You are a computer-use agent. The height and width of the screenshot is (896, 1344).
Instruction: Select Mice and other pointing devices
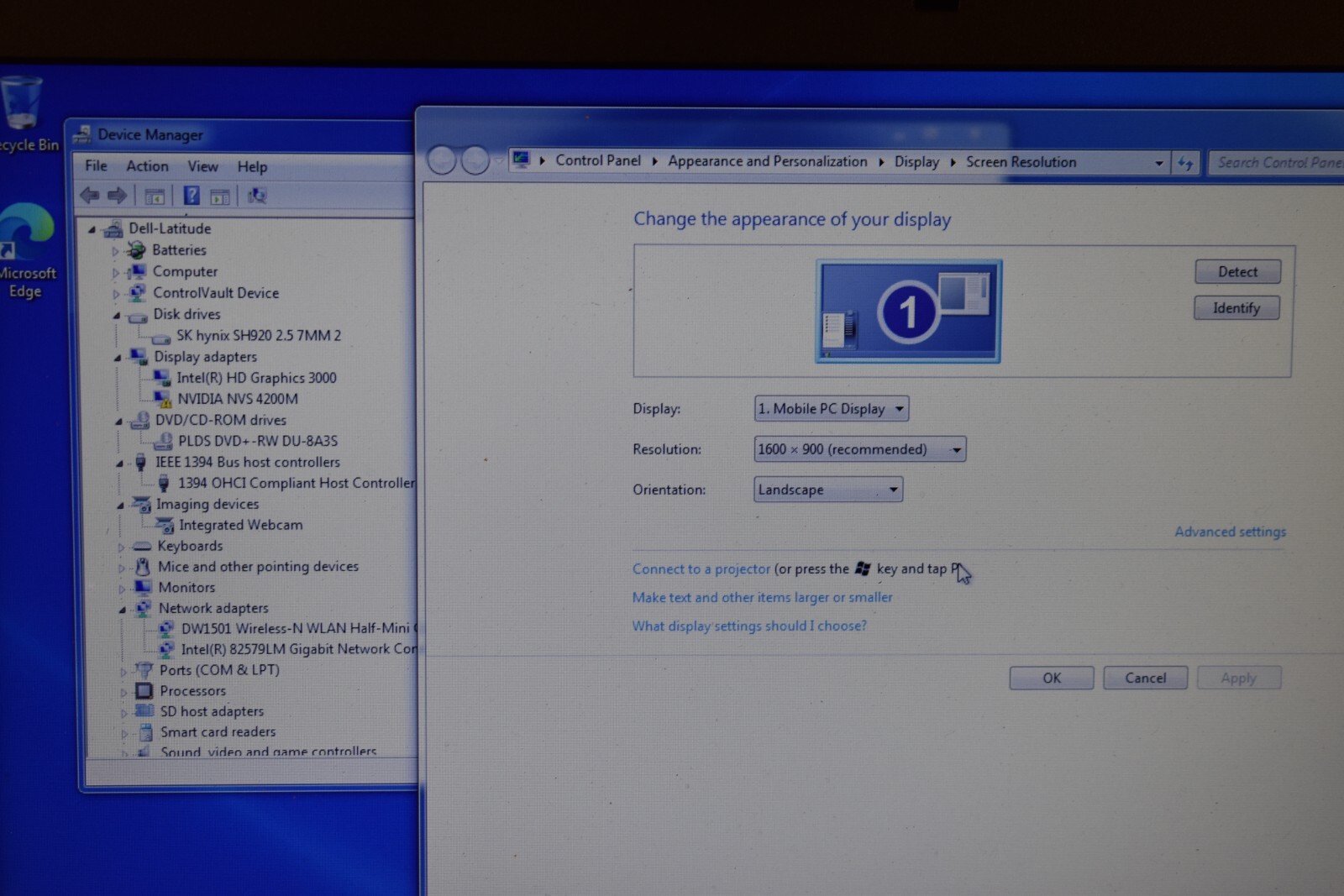tap(259, 567)
